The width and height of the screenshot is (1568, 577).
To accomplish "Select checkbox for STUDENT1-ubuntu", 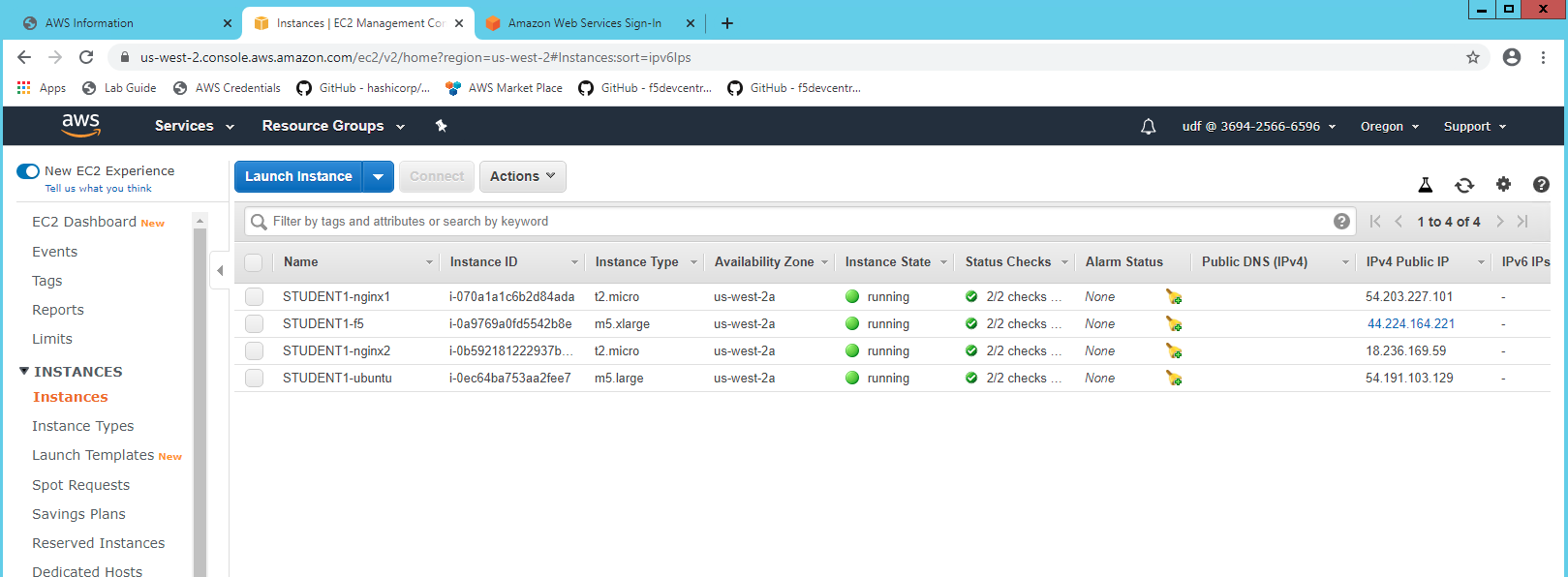I will point(254,378).
